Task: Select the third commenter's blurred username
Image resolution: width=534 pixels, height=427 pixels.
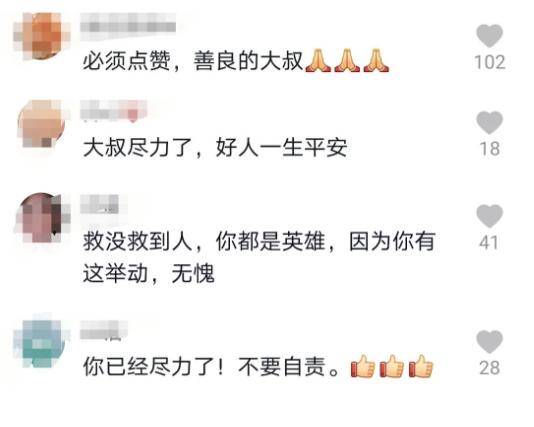Action: click(x=100, y=204)
